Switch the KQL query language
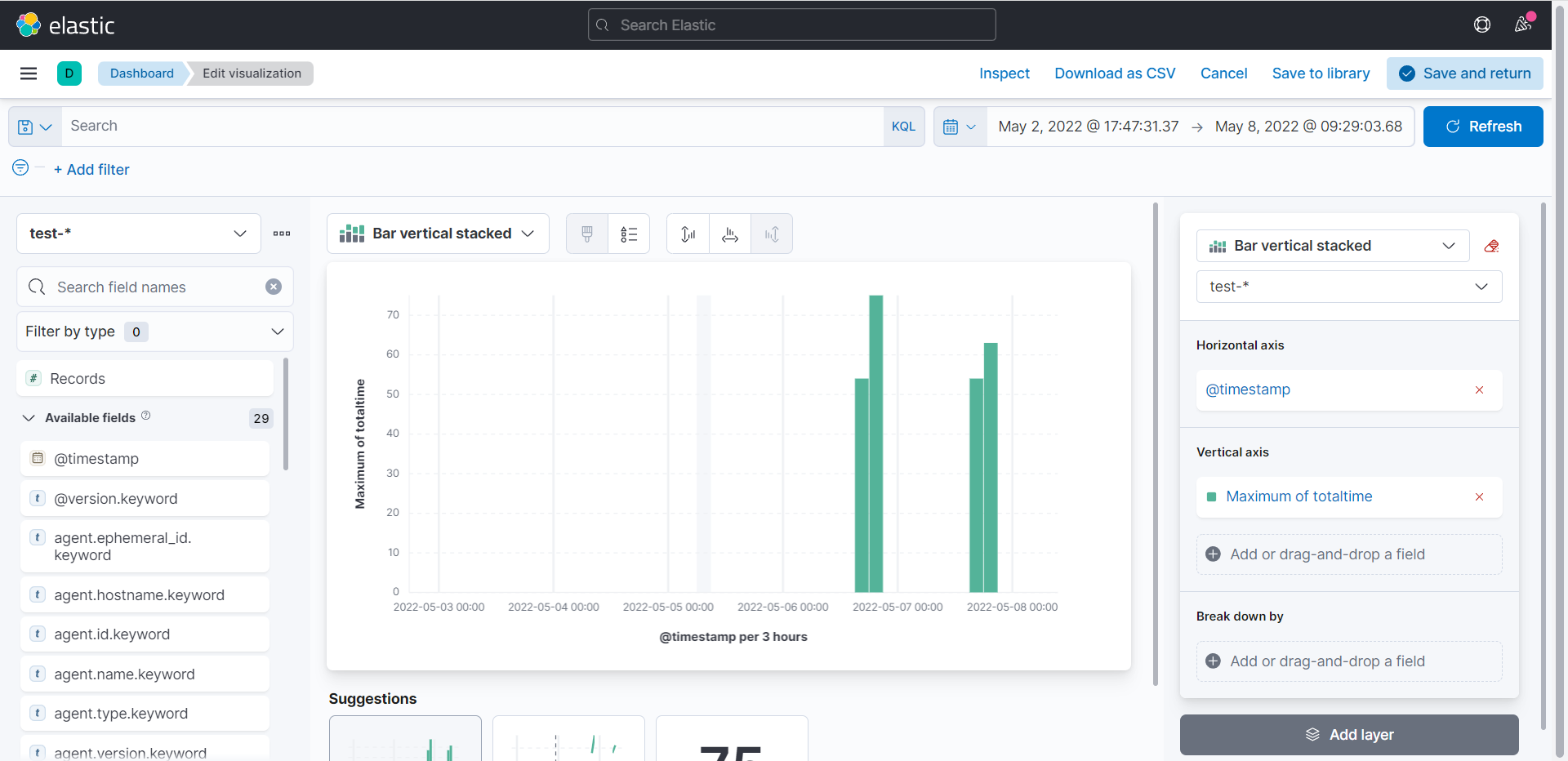 903,127
